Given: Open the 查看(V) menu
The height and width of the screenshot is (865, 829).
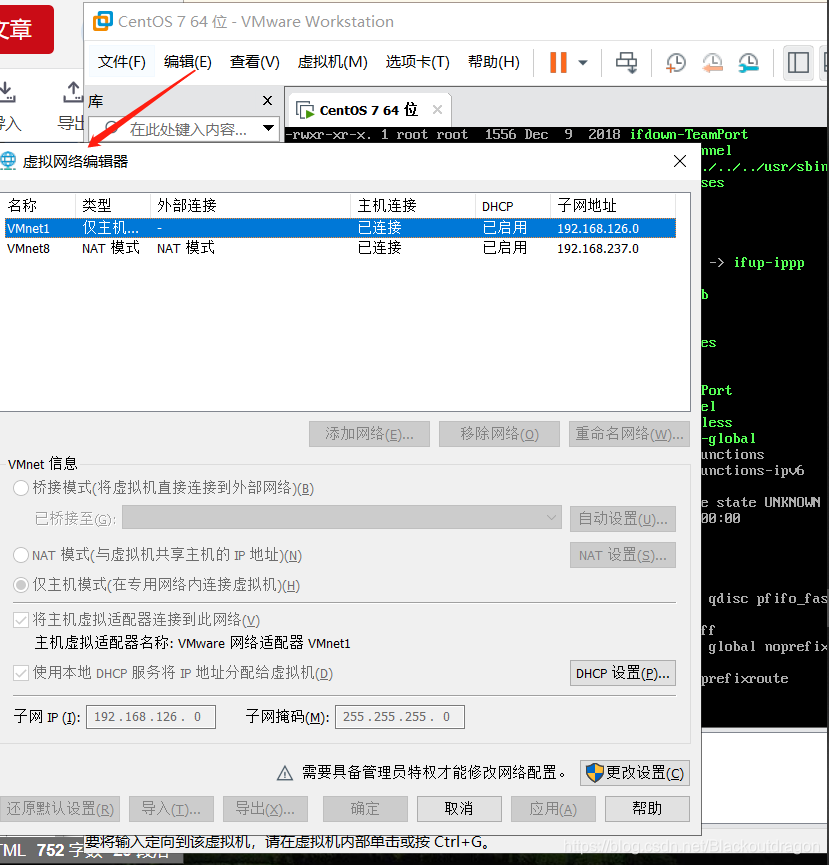Looking at the screenshot, I should click(x=254, y=61).
